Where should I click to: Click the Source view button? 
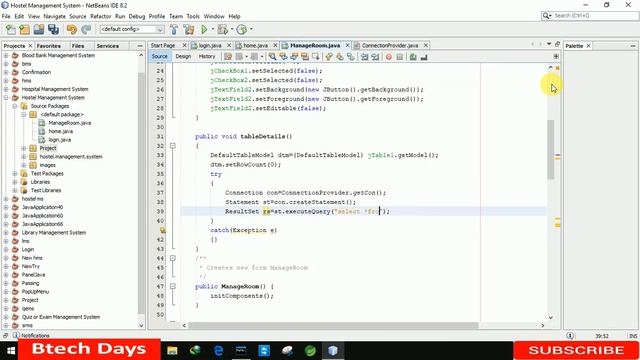tap(159, 57)
